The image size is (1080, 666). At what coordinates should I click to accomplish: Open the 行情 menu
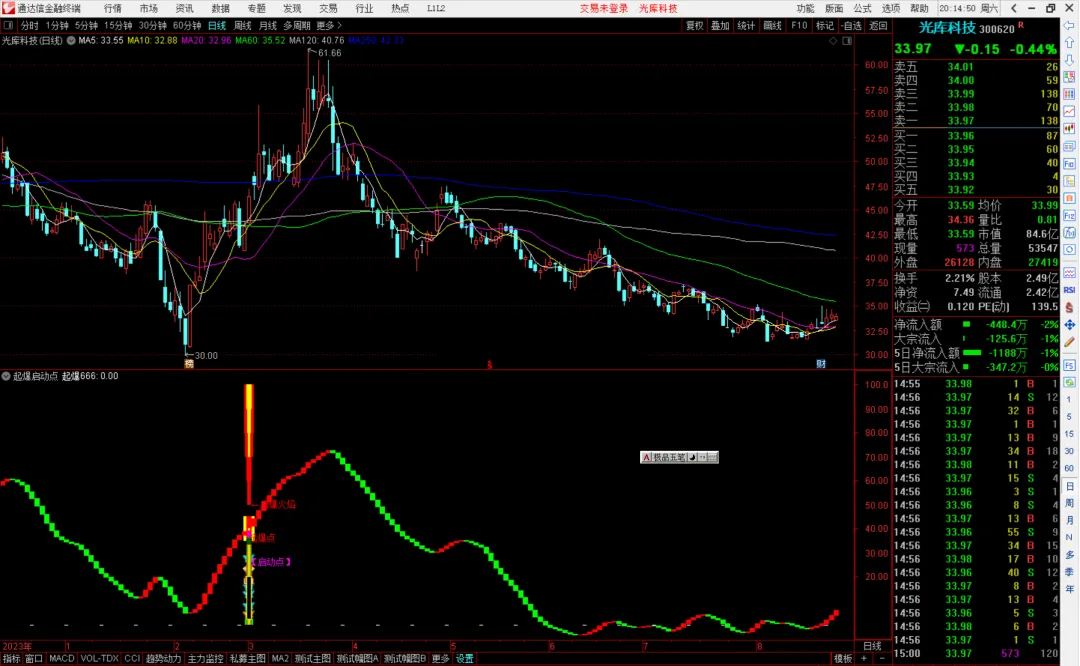[x=112, y=8]
